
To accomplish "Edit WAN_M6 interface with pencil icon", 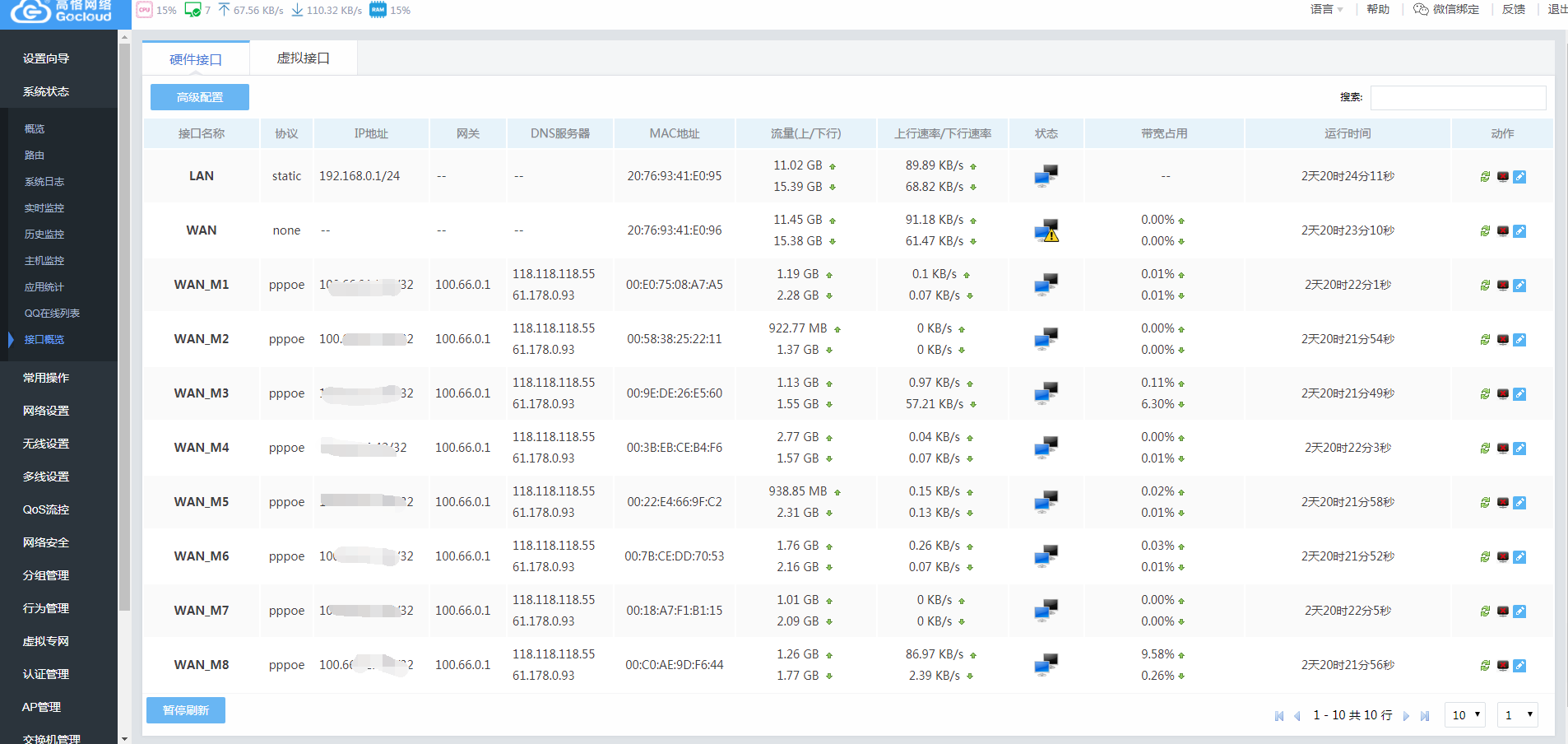I will pyautogui.click(x=1519, y=557).
